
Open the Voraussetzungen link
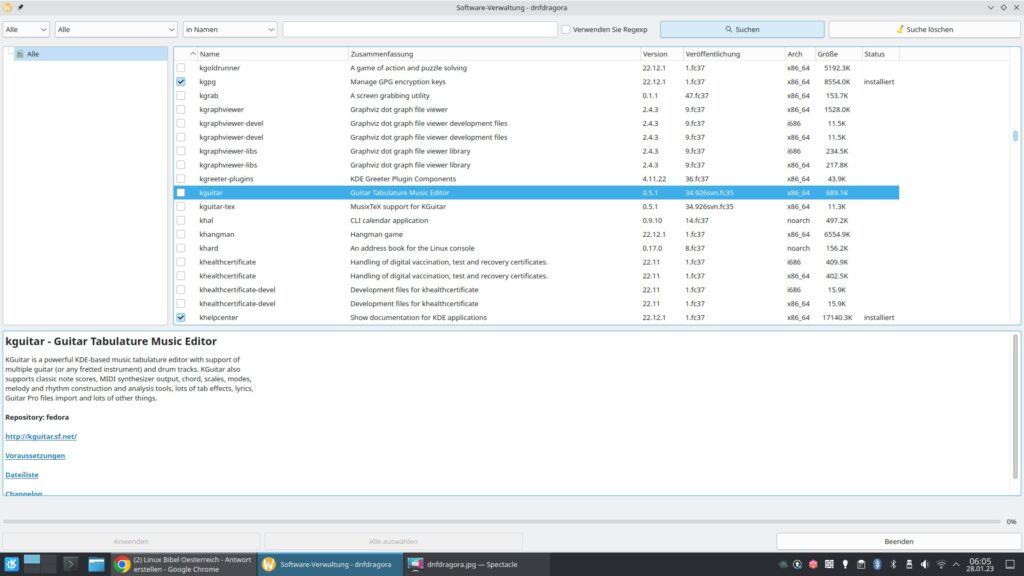35,456
